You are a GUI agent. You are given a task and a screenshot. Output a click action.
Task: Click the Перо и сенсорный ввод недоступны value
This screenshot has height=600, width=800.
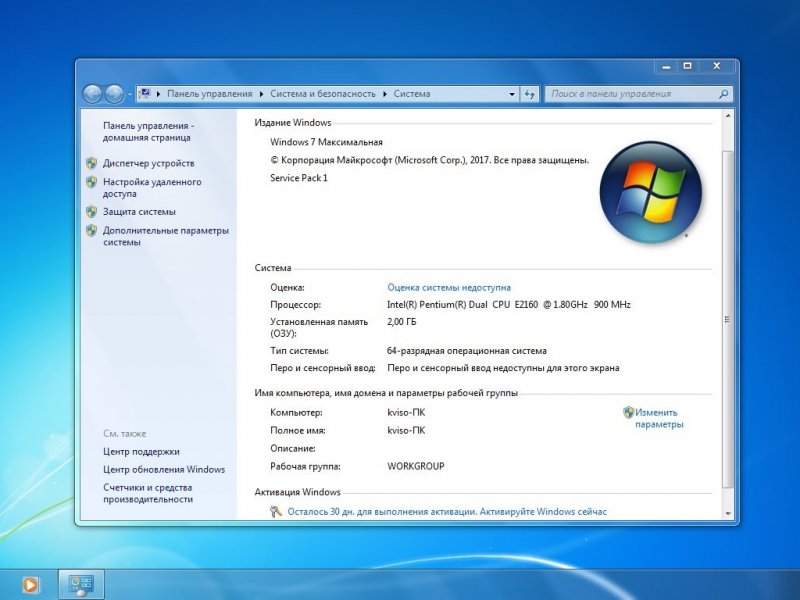504,368
